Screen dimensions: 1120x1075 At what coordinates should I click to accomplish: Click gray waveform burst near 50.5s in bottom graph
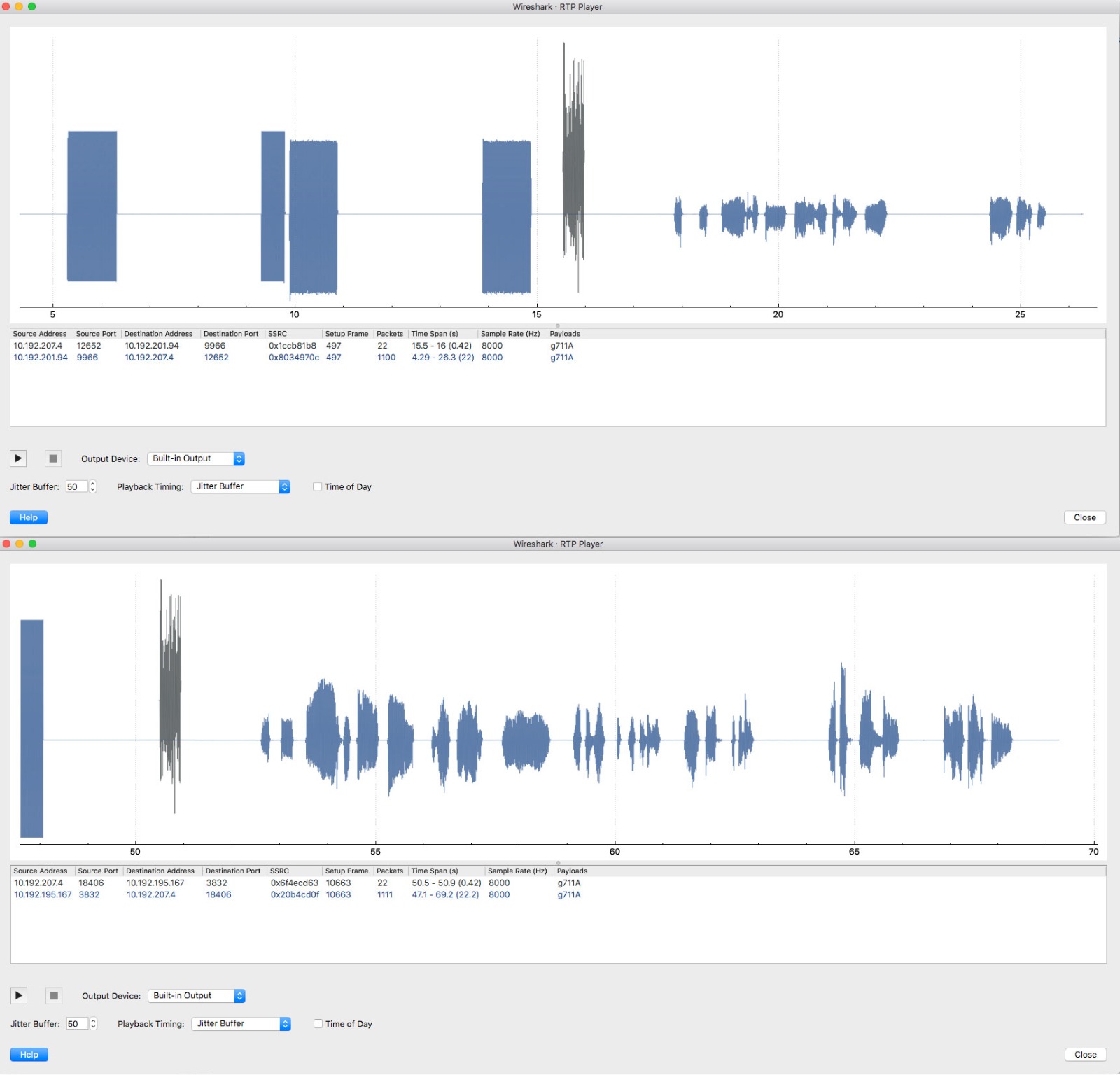tap(171, 700)
